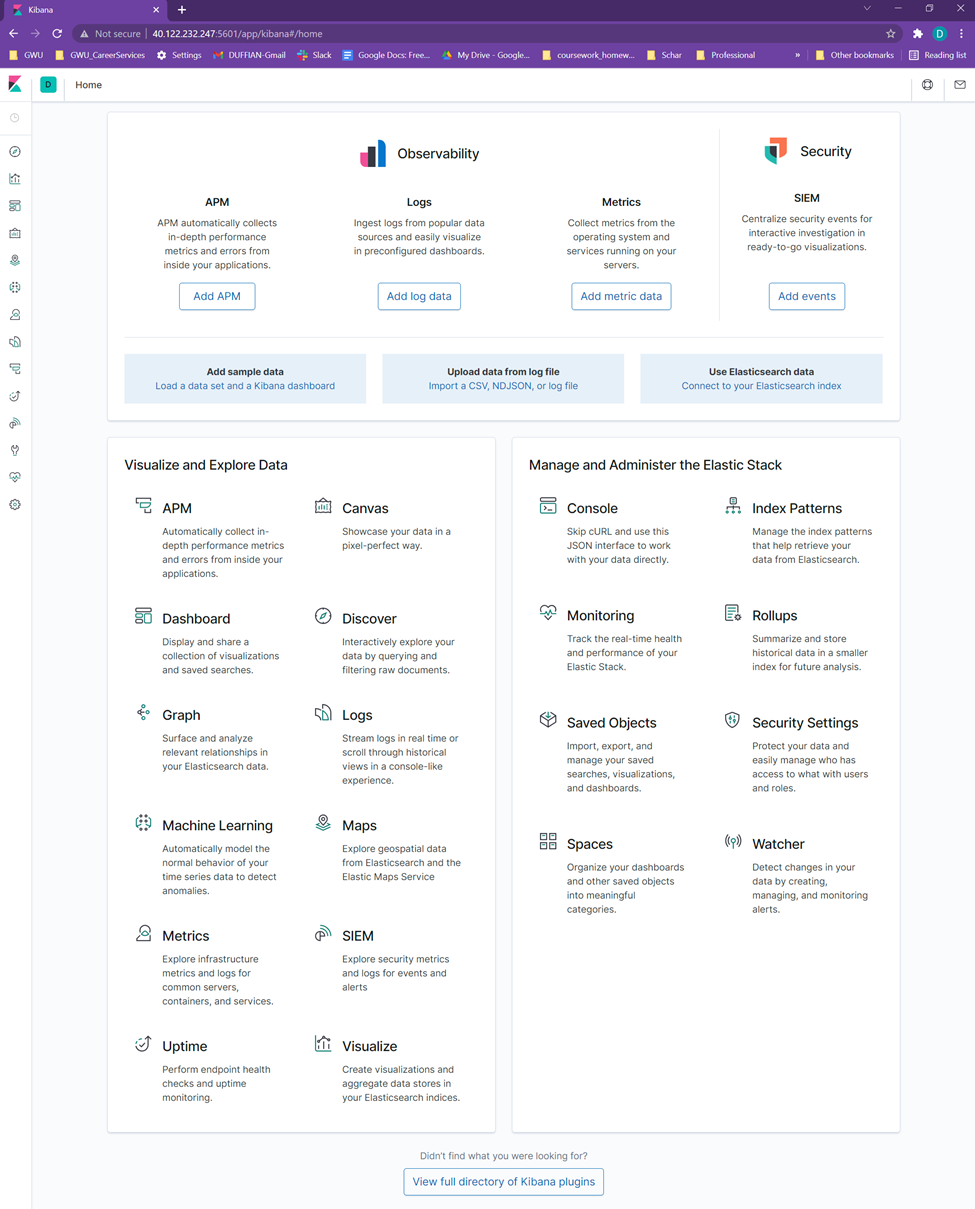This screenshot has width=975, height=1209.
Task: Open the newsfeed envelope icon in header
Action: click(x=960, y=85)
